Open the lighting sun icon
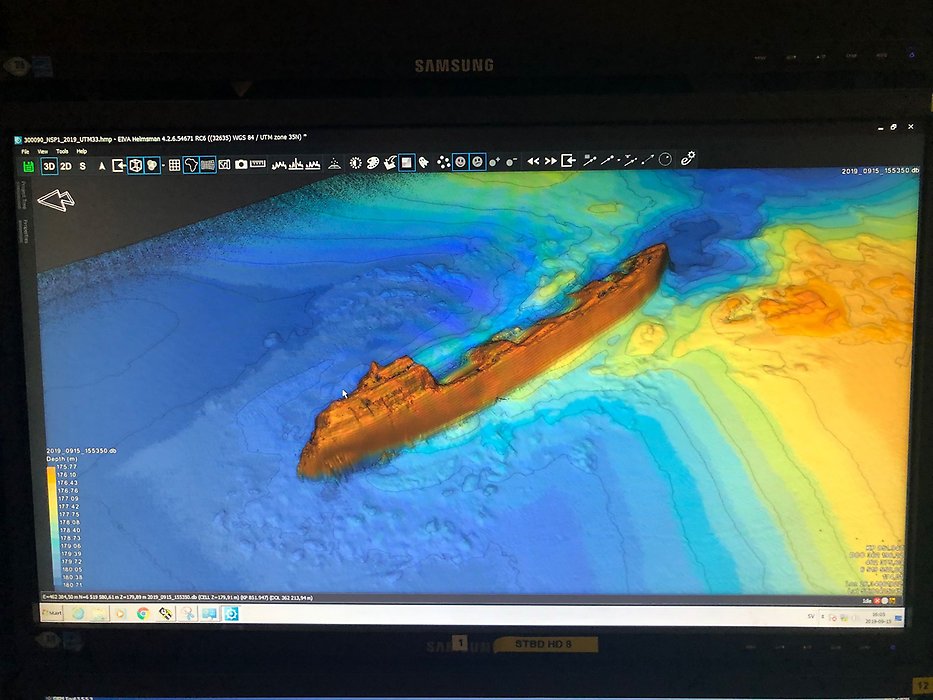Image resolution: width=933 pixels, height=700 pixels. [356, 163]
